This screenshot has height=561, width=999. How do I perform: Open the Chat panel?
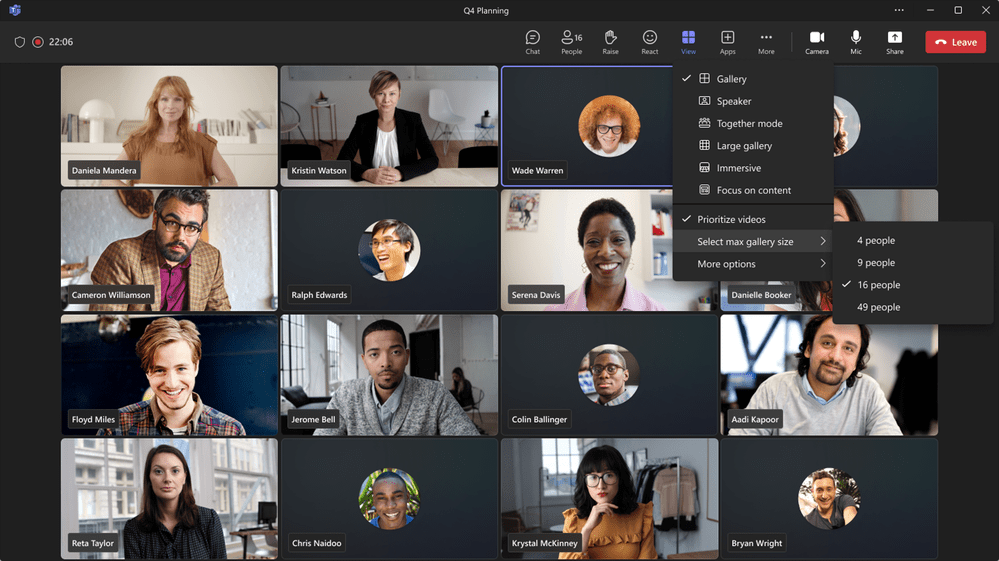click(532, 42)
